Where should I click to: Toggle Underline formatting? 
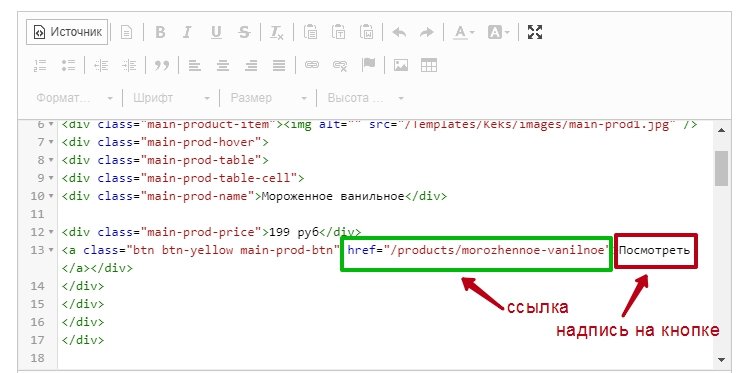click(x=216, y=33)
